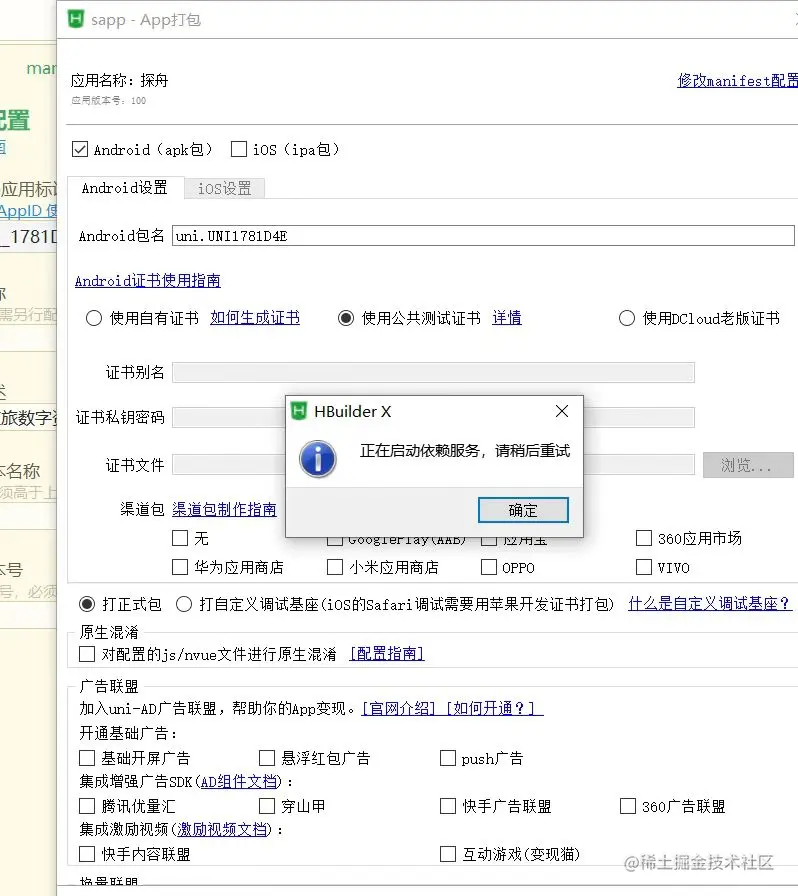Click the HBuilder X logo in dialog title

(x=299, y=411)
